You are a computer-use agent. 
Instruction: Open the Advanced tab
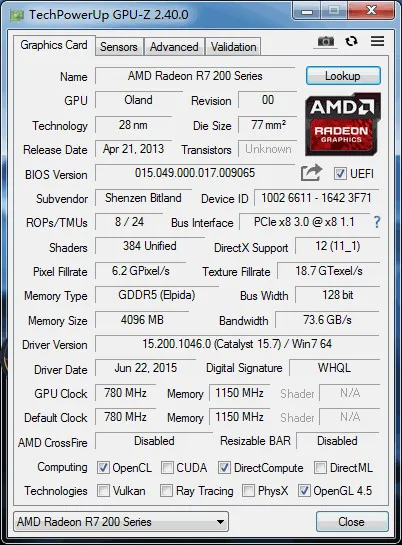(174, 47)
